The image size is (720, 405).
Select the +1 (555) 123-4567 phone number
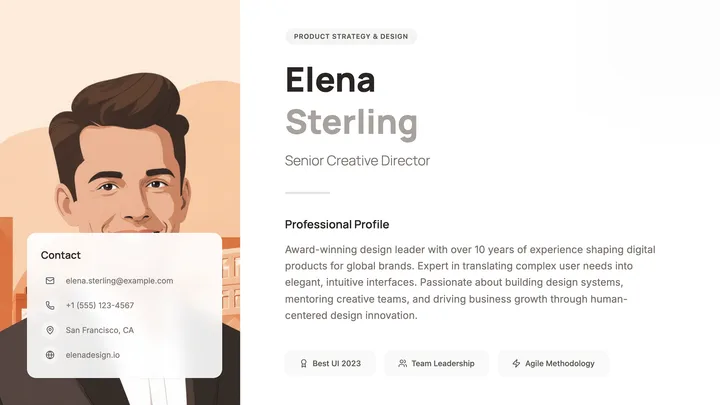coord(100,305)
